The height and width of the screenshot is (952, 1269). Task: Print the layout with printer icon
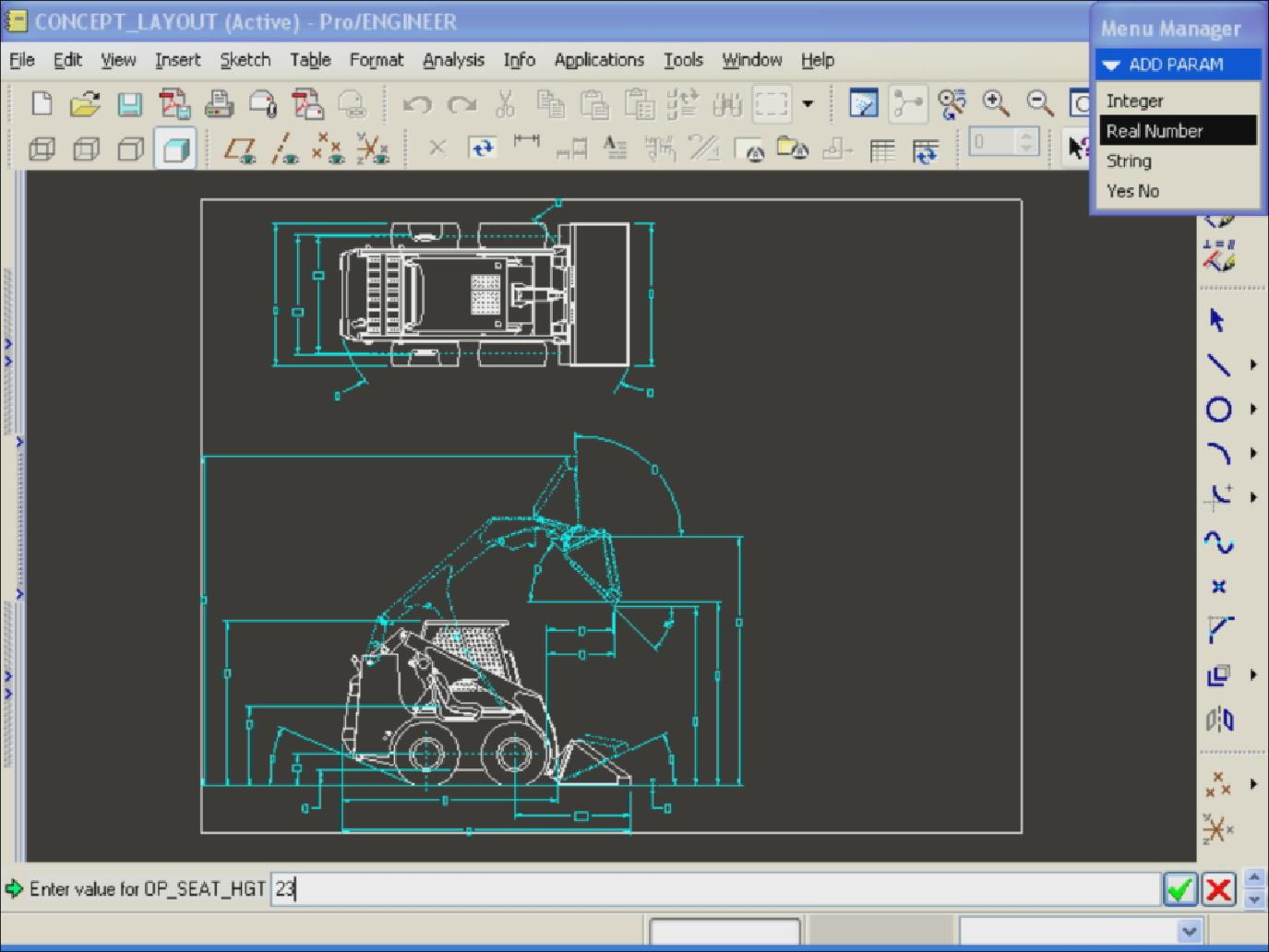pyautogui.click(x=219, y=103)
